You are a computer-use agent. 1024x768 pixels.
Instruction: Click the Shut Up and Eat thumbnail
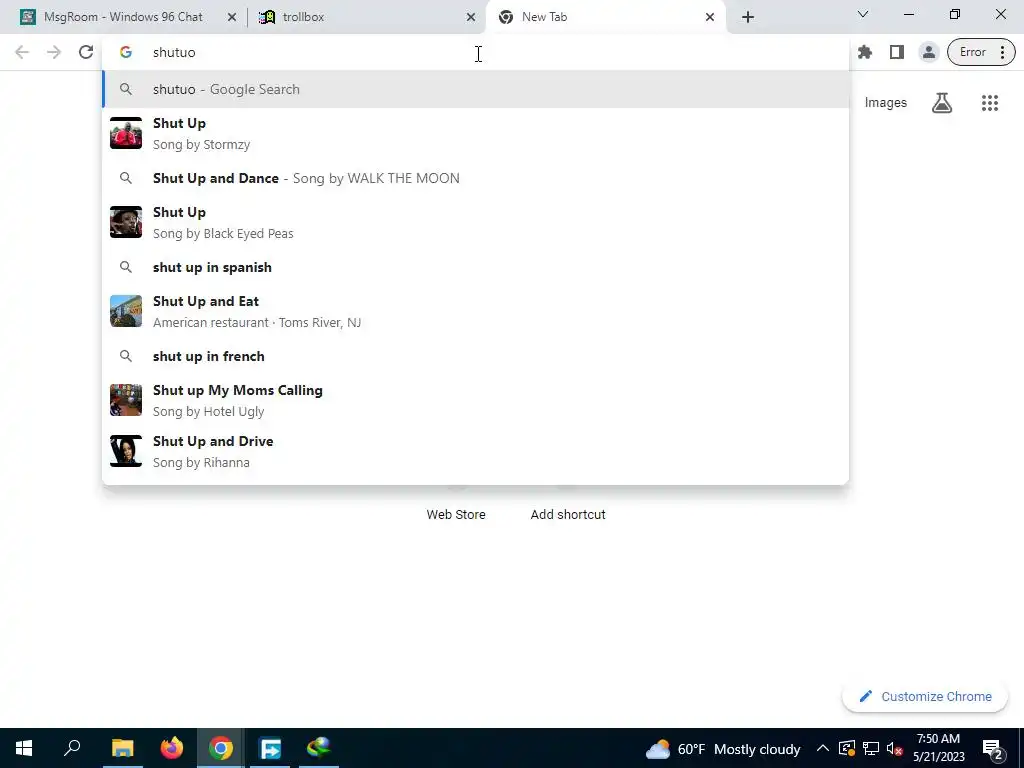click(126, 311)
